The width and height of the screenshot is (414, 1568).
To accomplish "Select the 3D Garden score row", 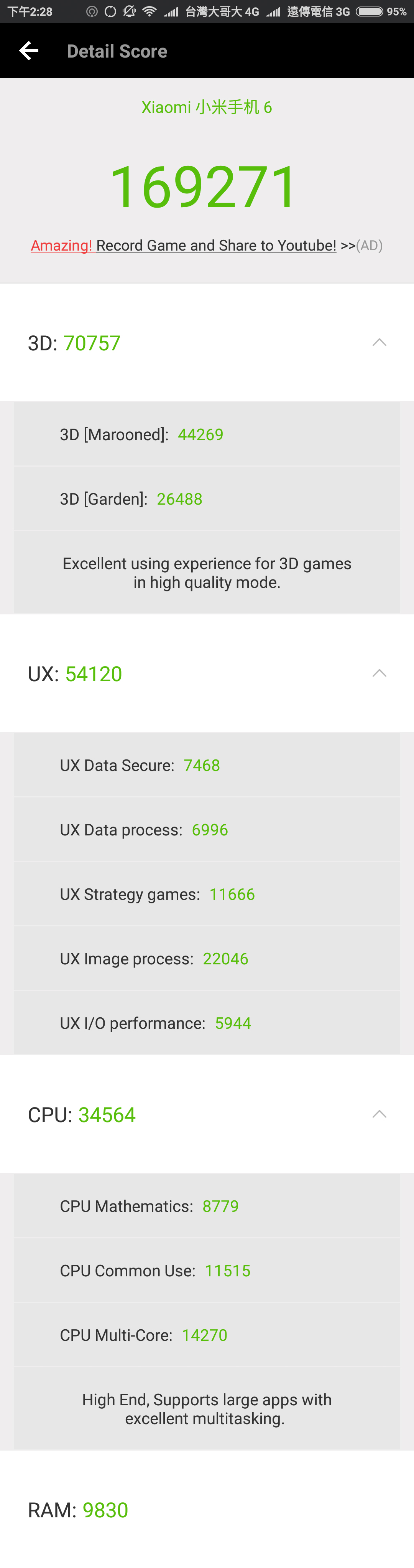I will coord(207,498).
